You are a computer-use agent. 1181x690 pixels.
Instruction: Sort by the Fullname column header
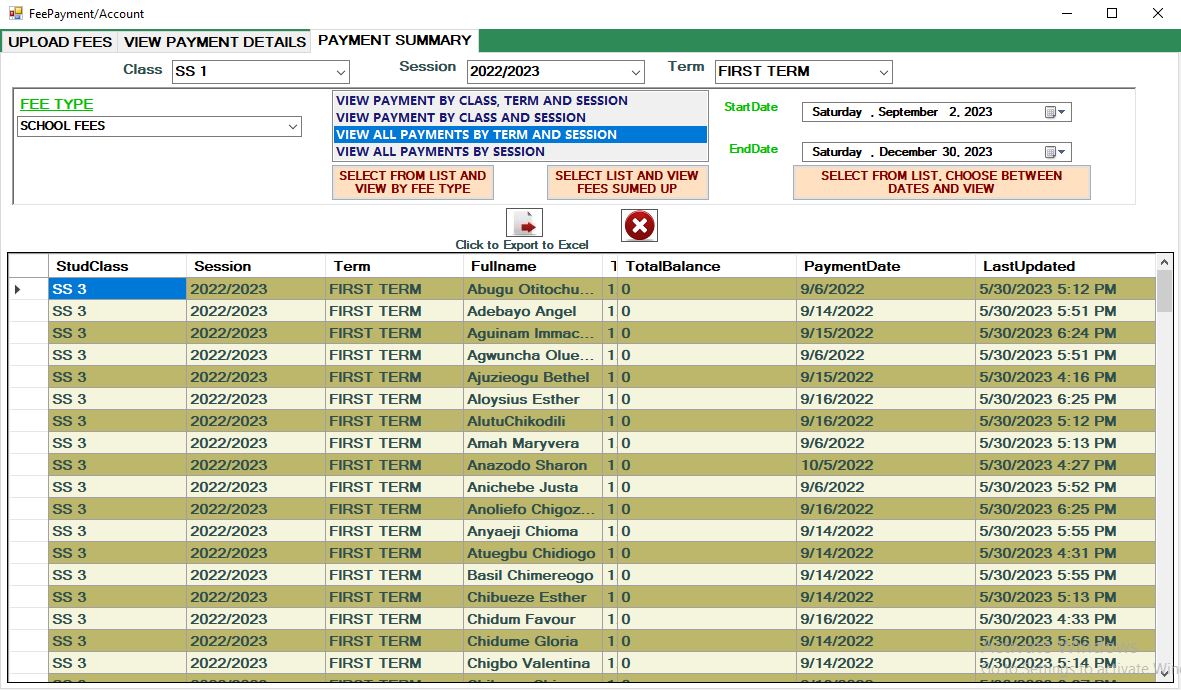533,266
